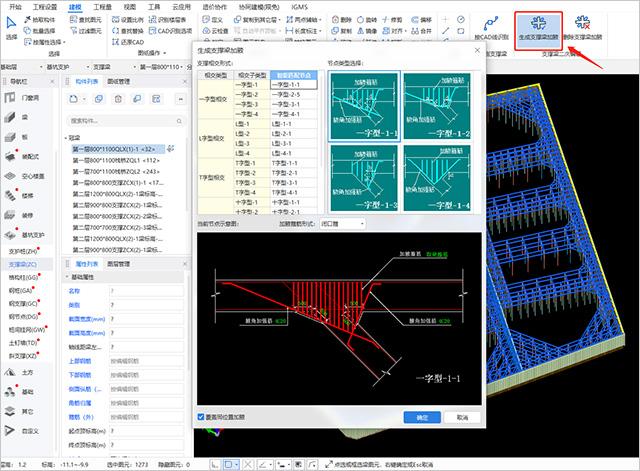The height and width of the screenshot is (471, 640).
Task: Click the new component icon in 构件列表 toolbar
Action: click(x=72, y=97)
